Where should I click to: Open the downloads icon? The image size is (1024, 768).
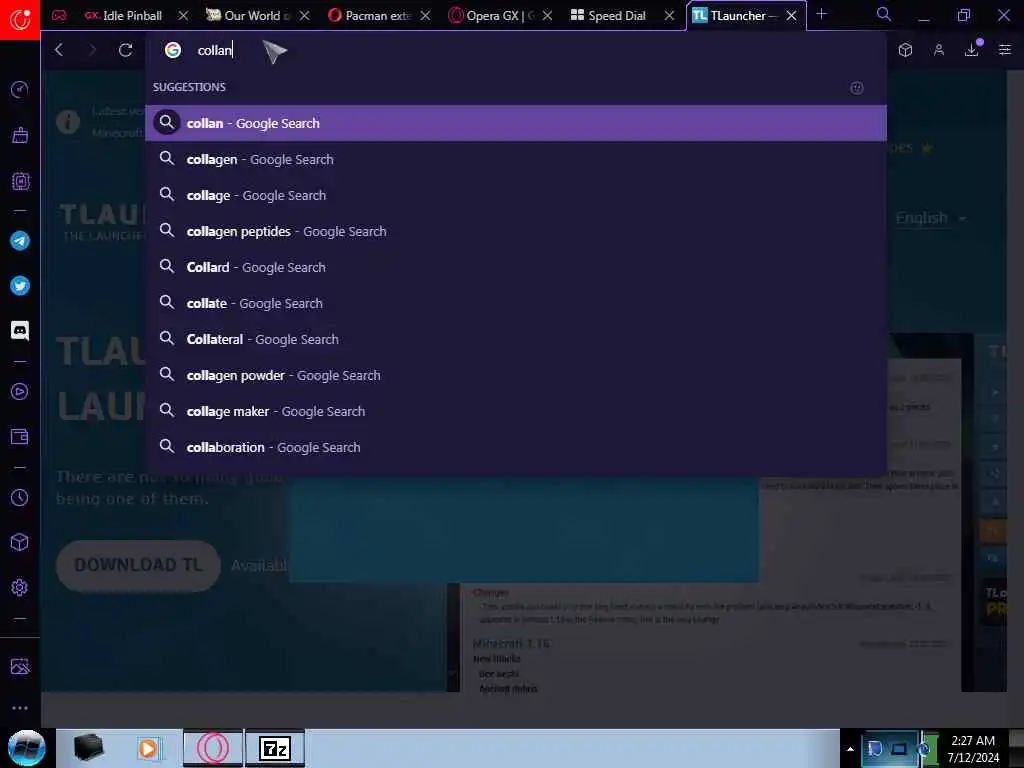point(972,49)
